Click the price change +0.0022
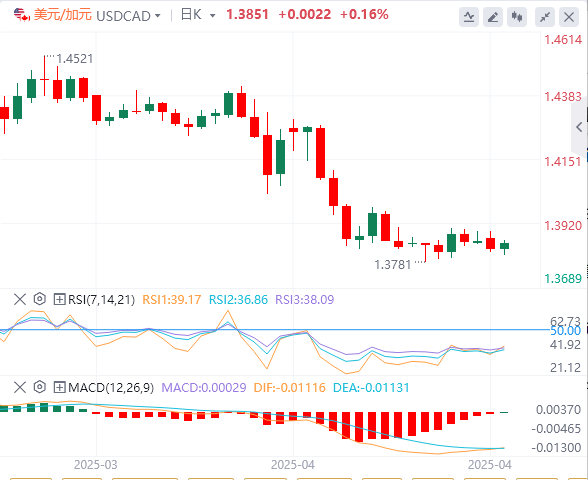Image resolution: width=588 pixels, height=480 pixels. [304, 15]
